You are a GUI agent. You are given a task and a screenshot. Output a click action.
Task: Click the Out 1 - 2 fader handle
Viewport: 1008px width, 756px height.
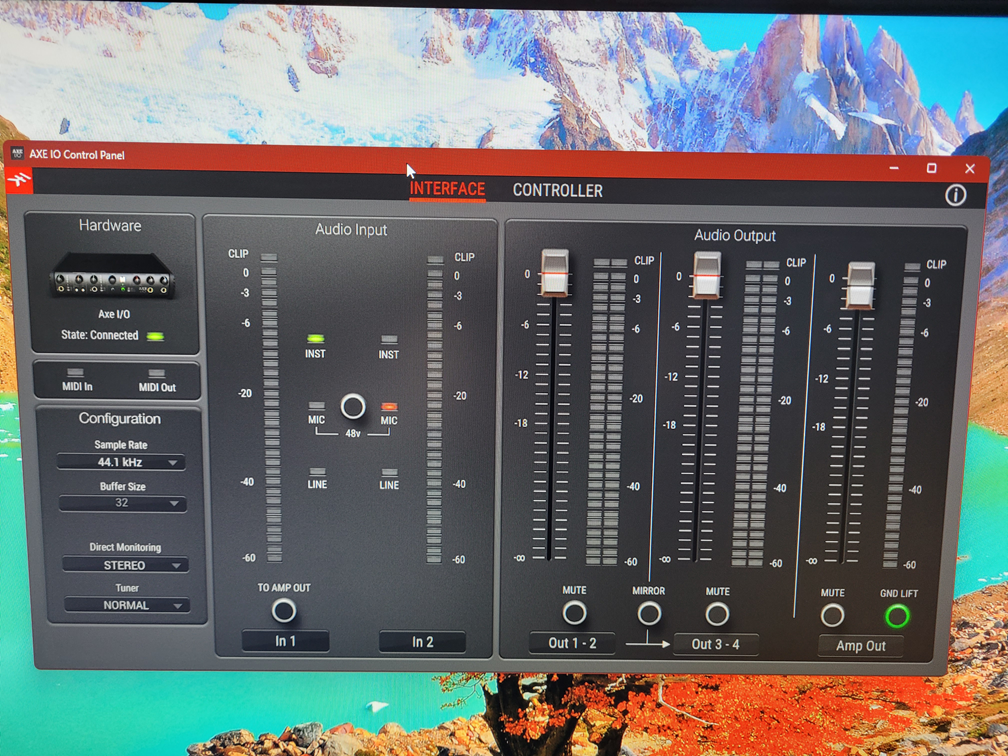click(x=554, y=273)
